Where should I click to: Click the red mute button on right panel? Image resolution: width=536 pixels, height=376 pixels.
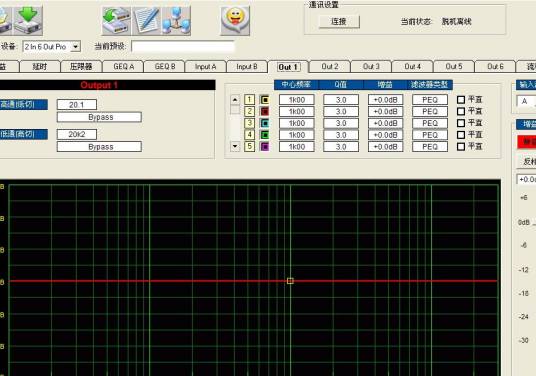point(527,142)
